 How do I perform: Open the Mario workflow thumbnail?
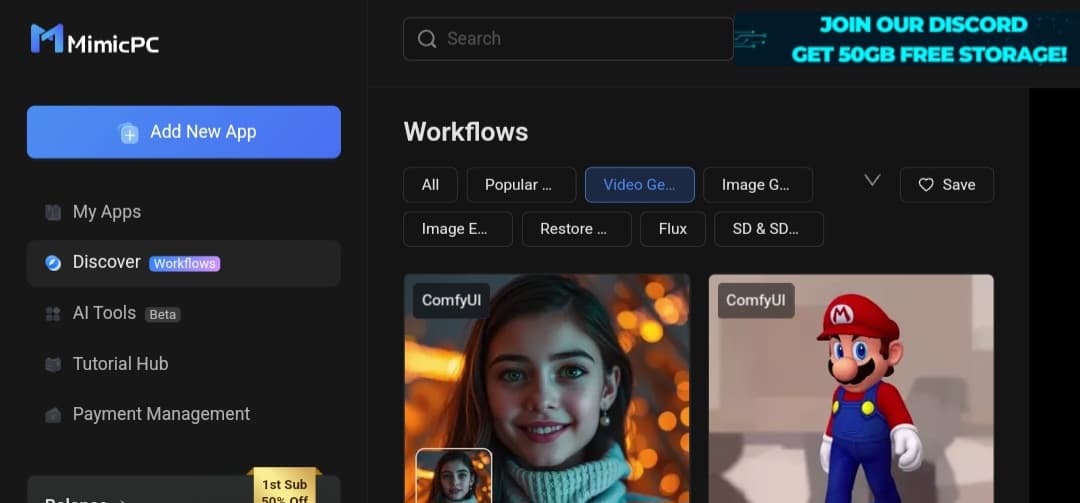point(851,389)
